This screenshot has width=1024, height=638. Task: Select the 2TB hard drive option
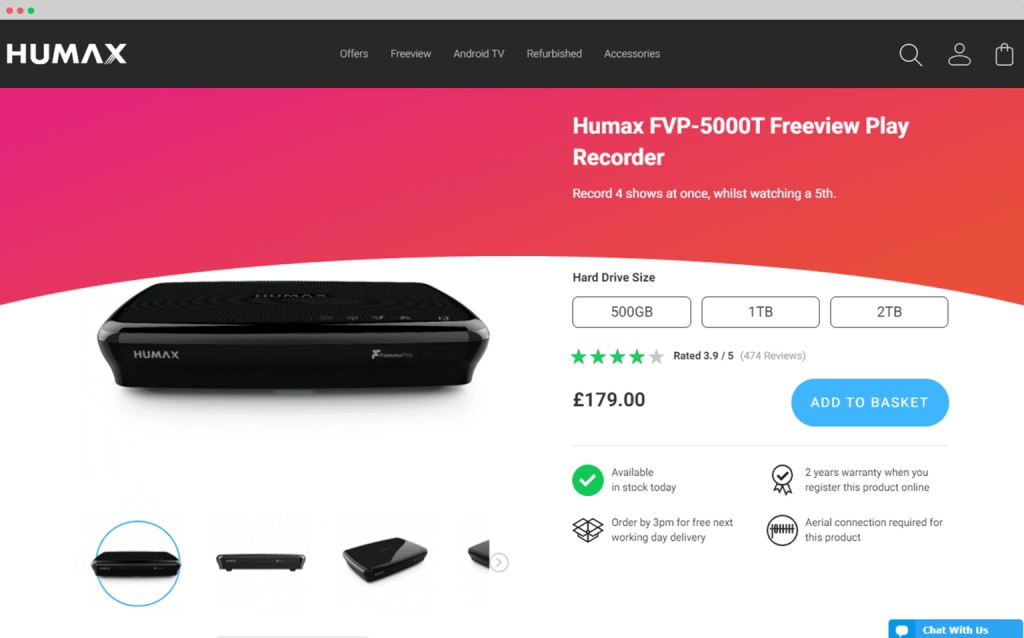[x=889, y=312]
